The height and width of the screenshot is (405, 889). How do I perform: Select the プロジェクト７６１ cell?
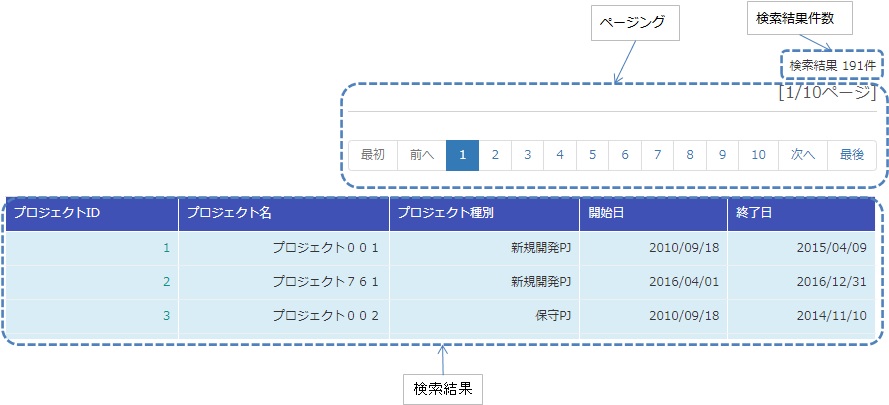point(284,282)
